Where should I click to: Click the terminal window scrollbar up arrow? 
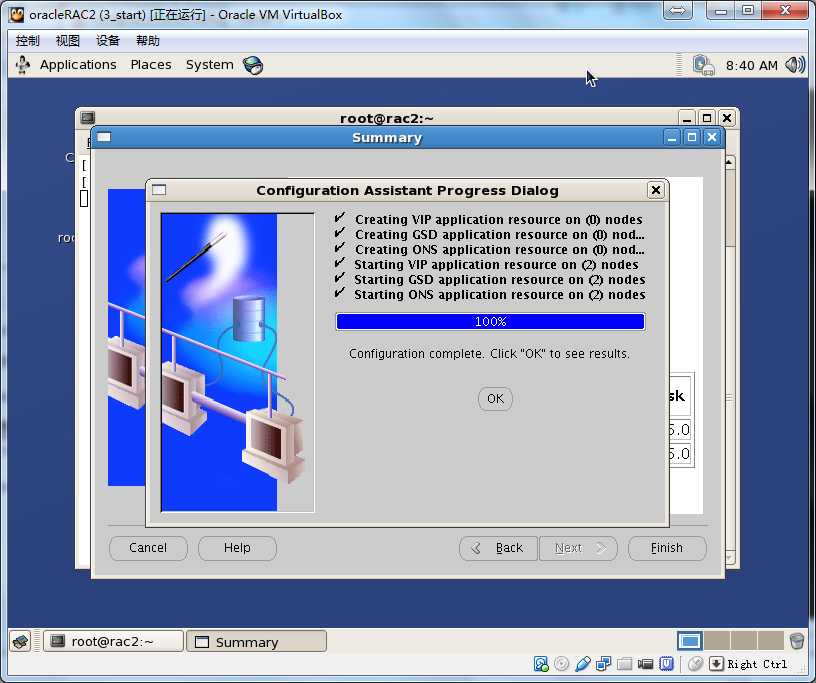click(730, 163)
